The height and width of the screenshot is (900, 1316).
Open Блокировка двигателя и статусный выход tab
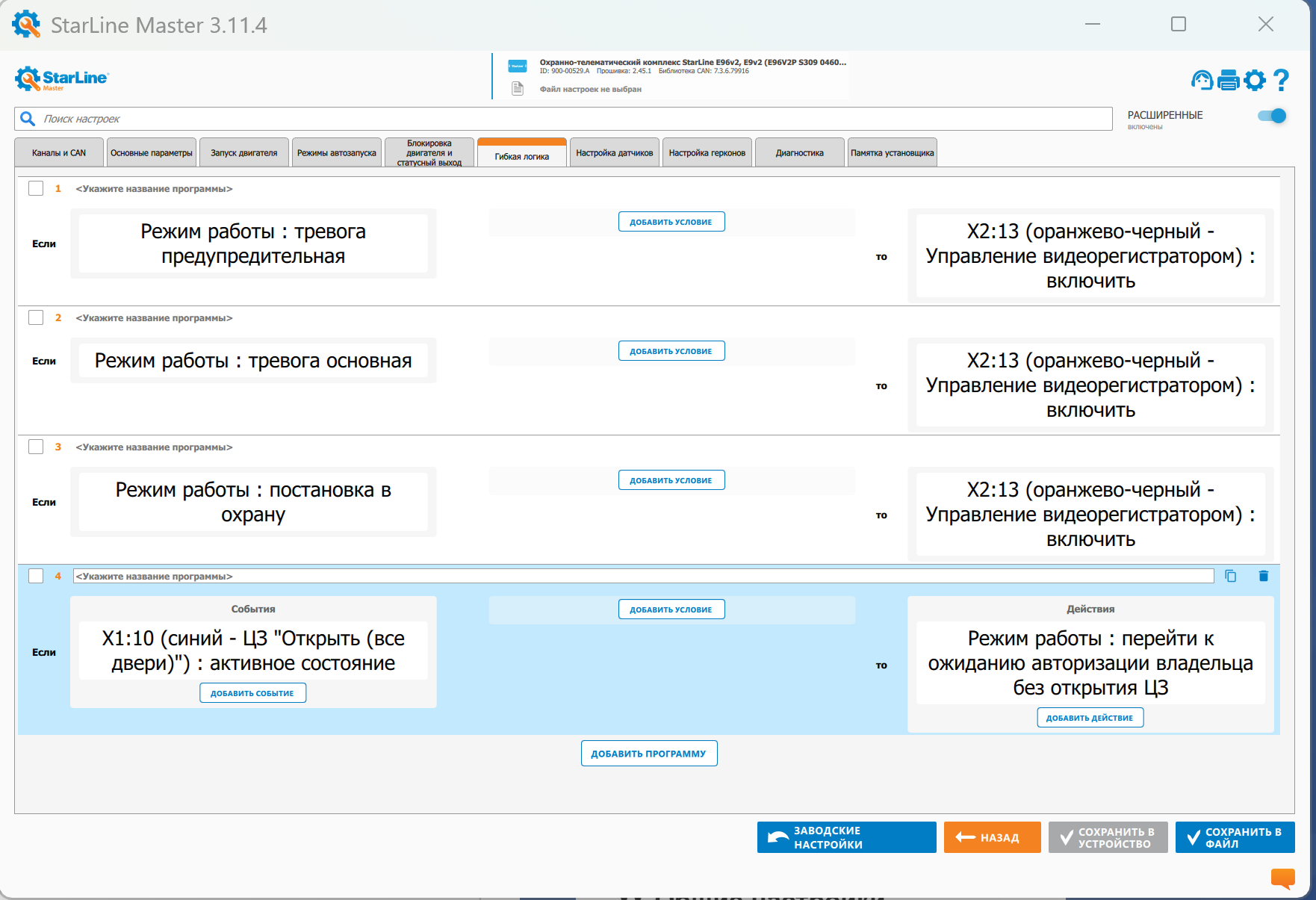point(429,152)
